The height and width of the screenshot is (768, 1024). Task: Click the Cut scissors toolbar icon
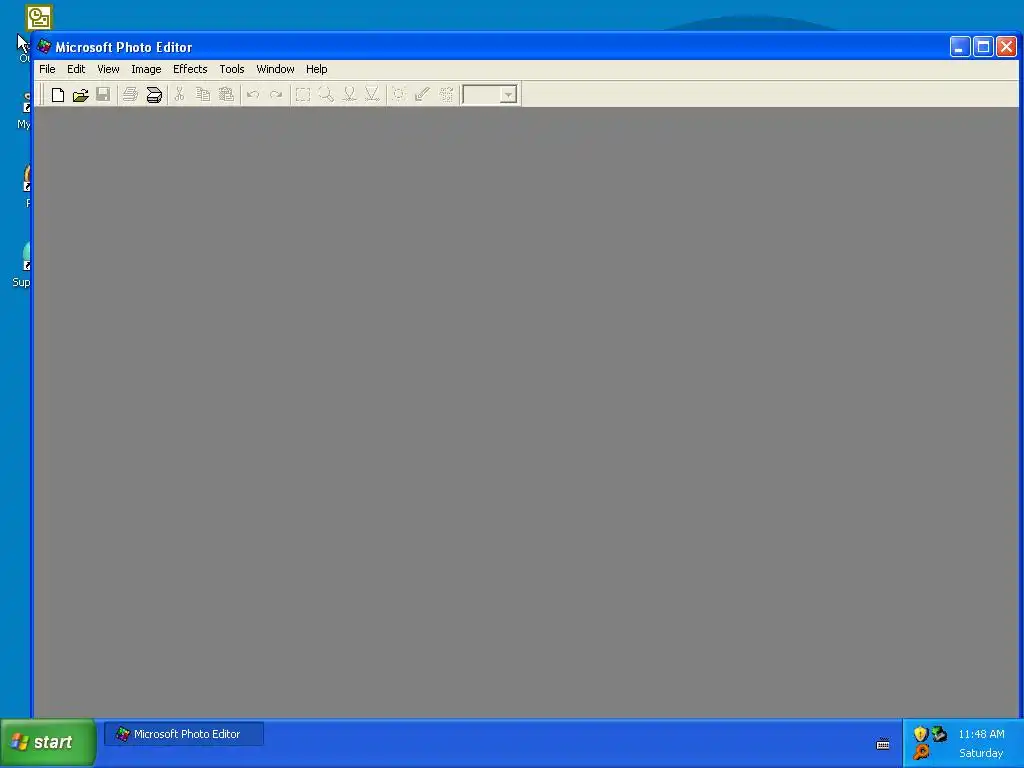(x=179, y=95)
